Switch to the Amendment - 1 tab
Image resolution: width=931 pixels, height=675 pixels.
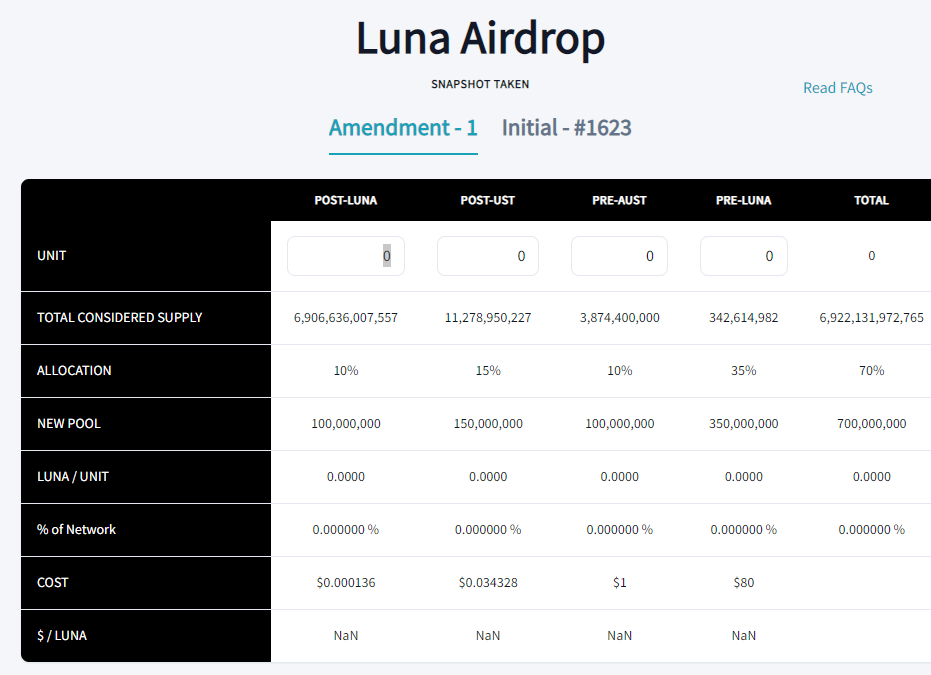(403, 128)
